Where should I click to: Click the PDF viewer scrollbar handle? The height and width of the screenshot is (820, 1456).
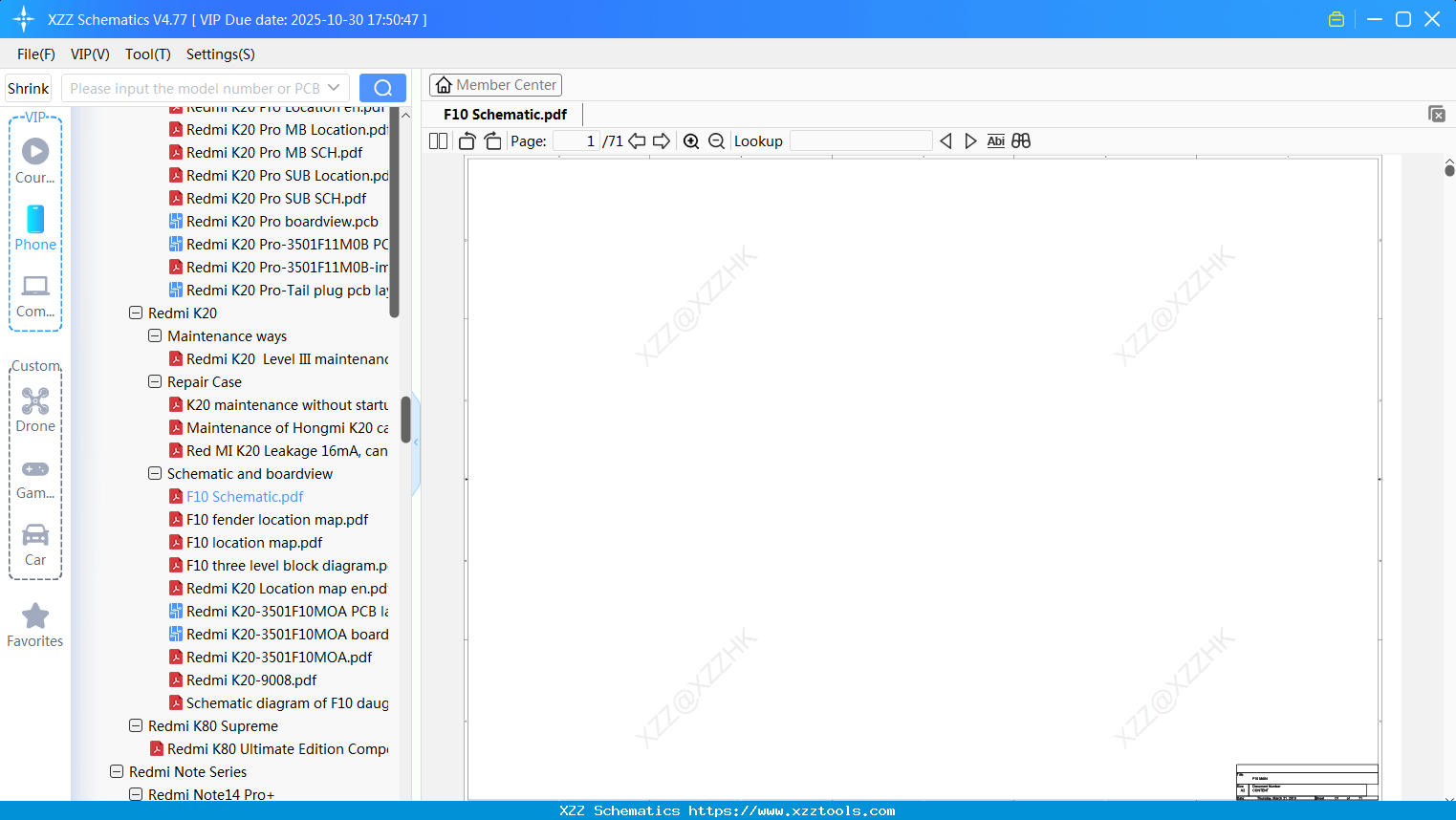[1449, 170]
